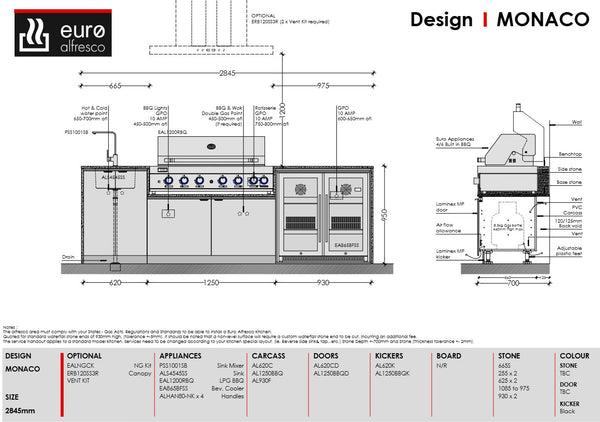
Task: Click the COLOUR column heading
Action: pyautogui.click(x=574, y=355)
